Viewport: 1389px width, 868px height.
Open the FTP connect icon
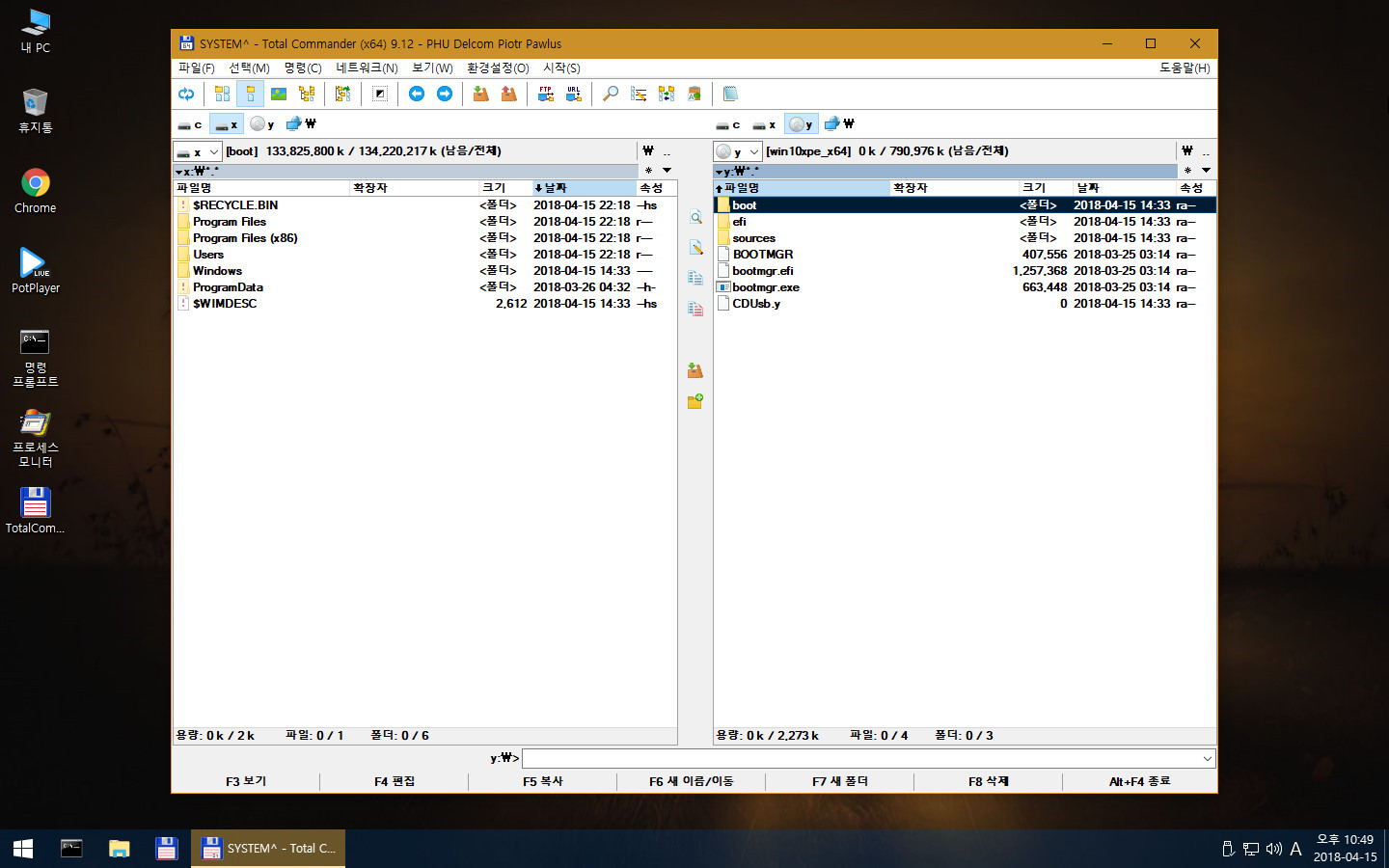pyautogui.click(x=546, y=94)
